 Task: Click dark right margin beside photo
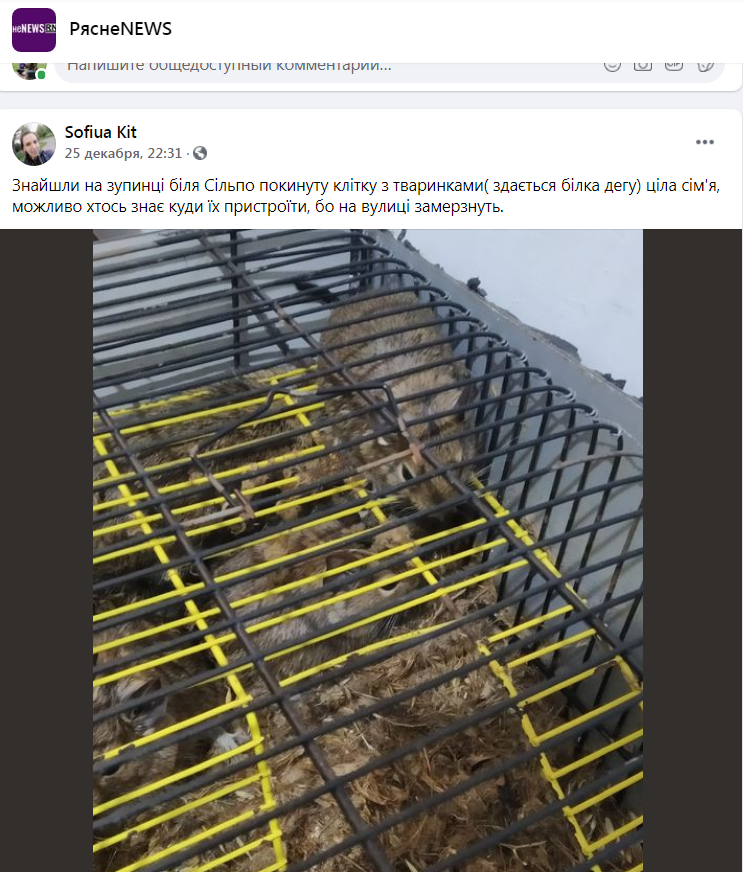click(x=692, y=551)
